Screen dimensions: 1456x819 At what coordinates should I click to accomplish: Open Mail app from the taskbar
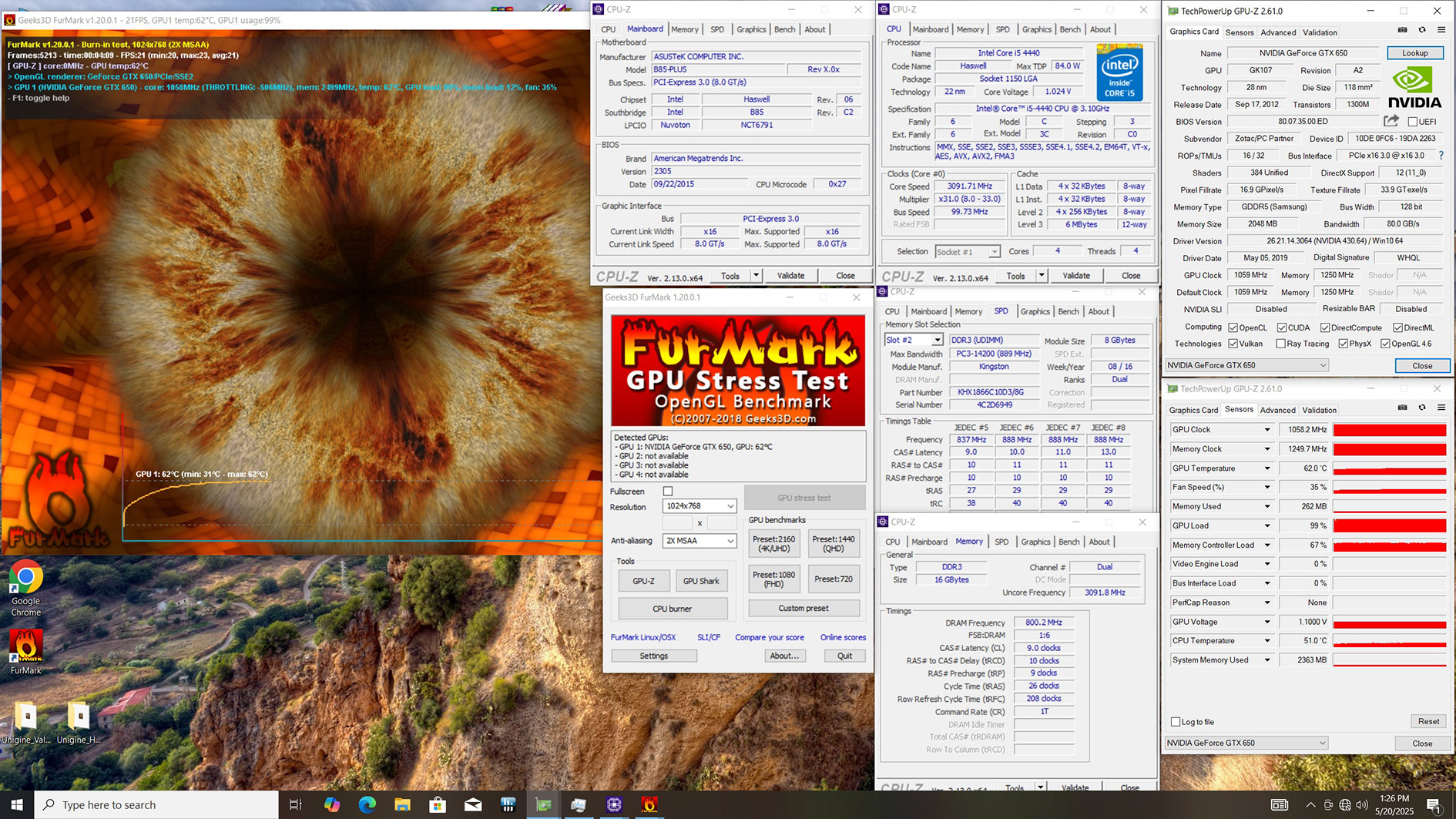click(x=473, y=804)
